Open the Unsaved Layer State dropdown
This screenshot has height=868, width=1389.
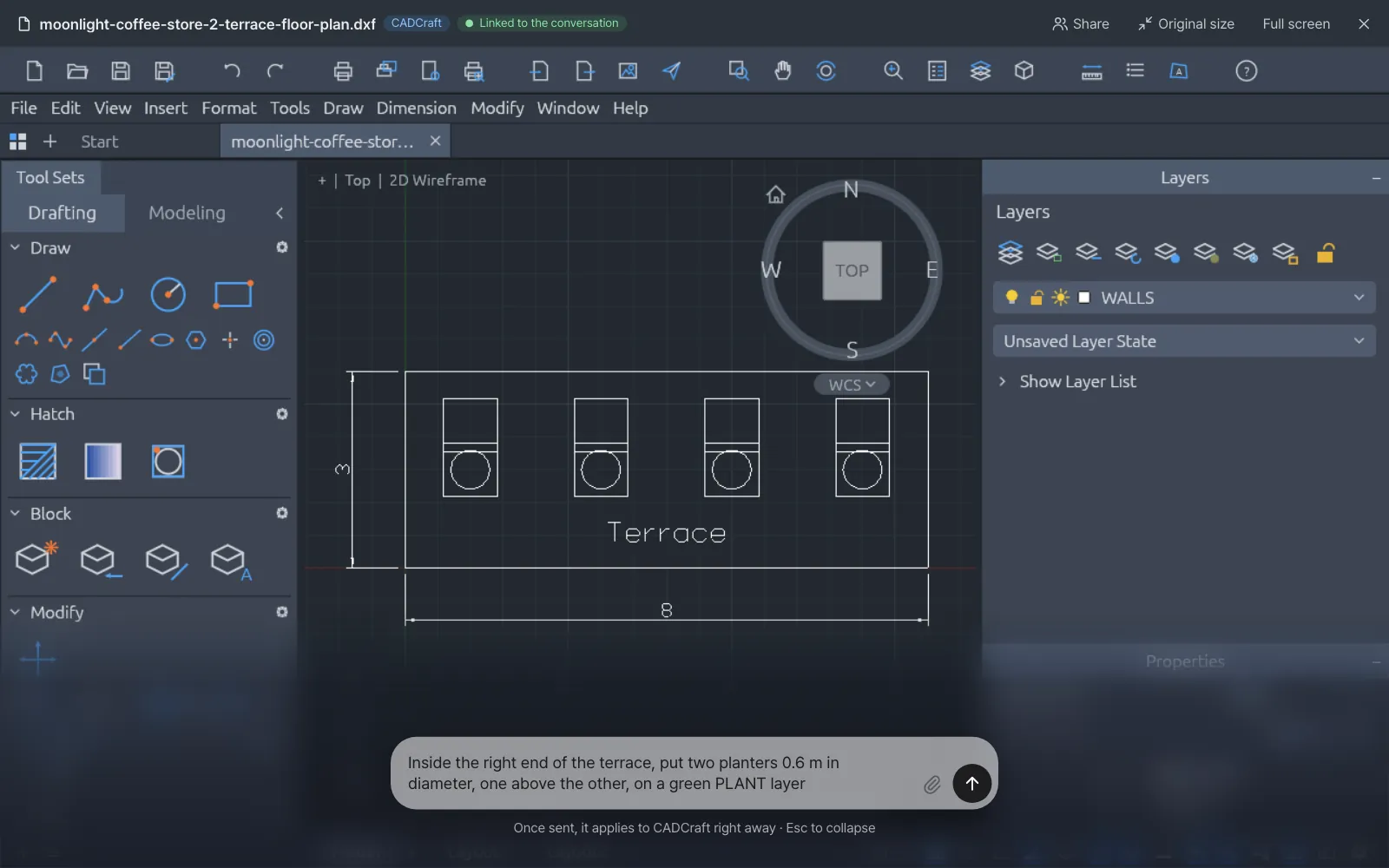pyautogui.click(x=1184, y=341)
